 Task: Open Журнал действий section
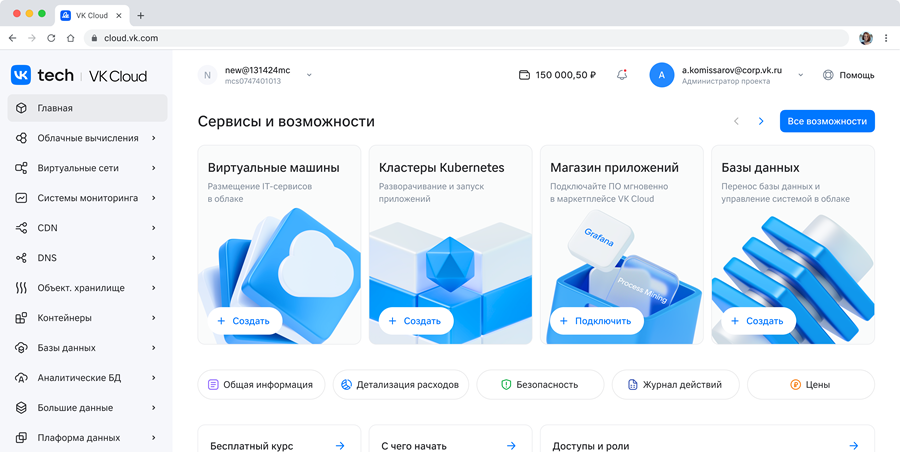(x=676, y=385)
